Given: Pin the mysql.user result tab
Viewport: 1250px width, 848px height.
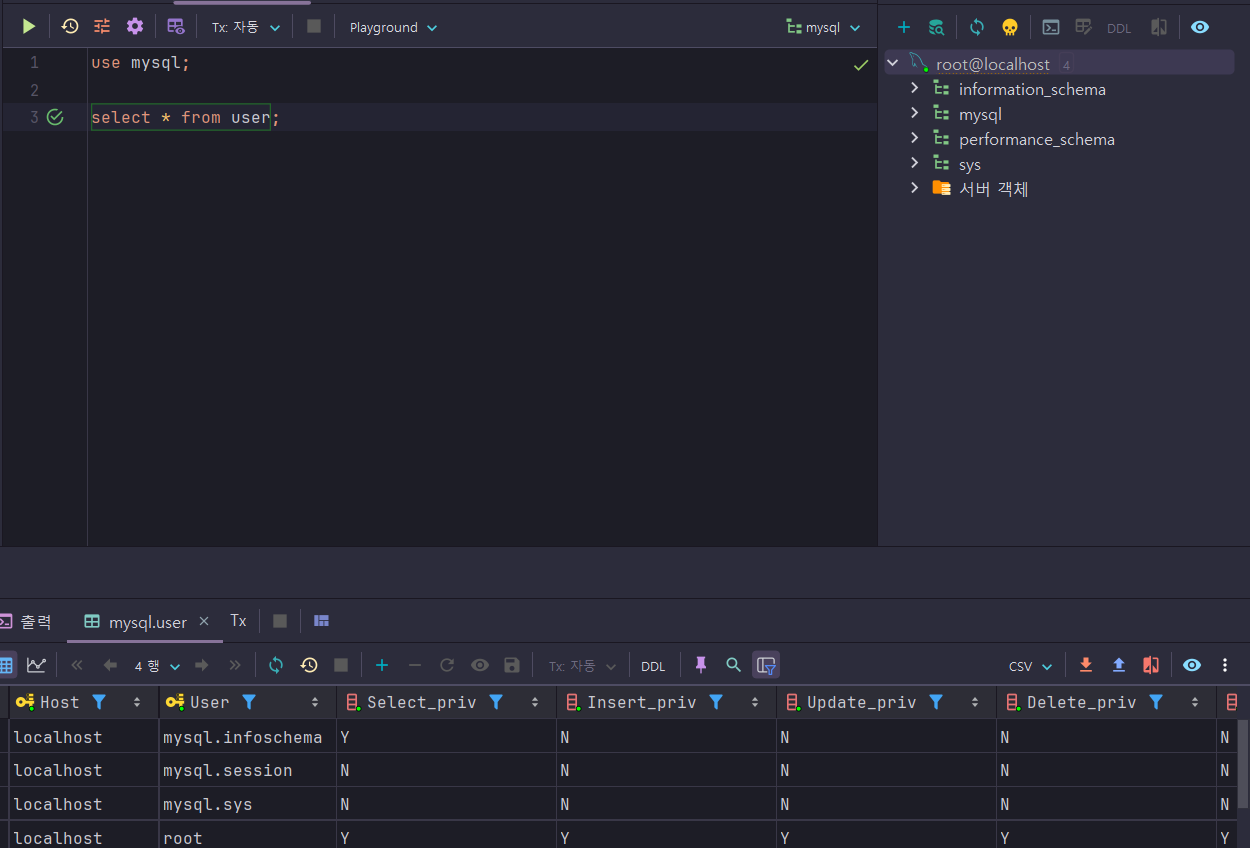Looking at the screenshot, I should (701, 665).
